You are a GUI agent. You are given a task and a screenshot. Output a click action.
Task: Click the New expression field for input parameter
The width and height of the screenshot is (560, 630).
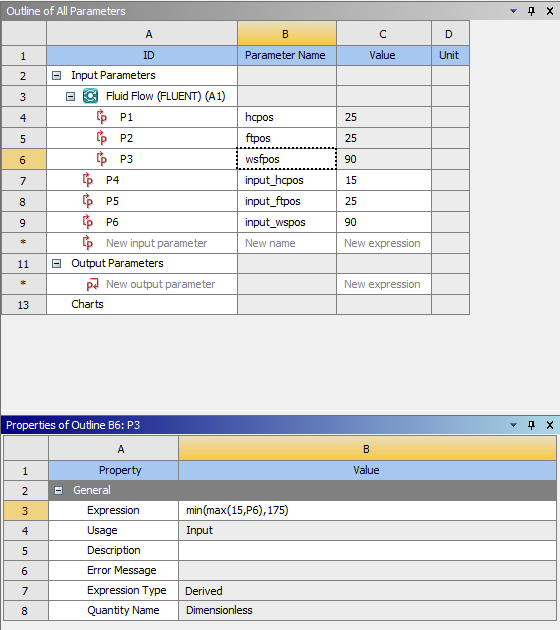[x=384, y=243]
